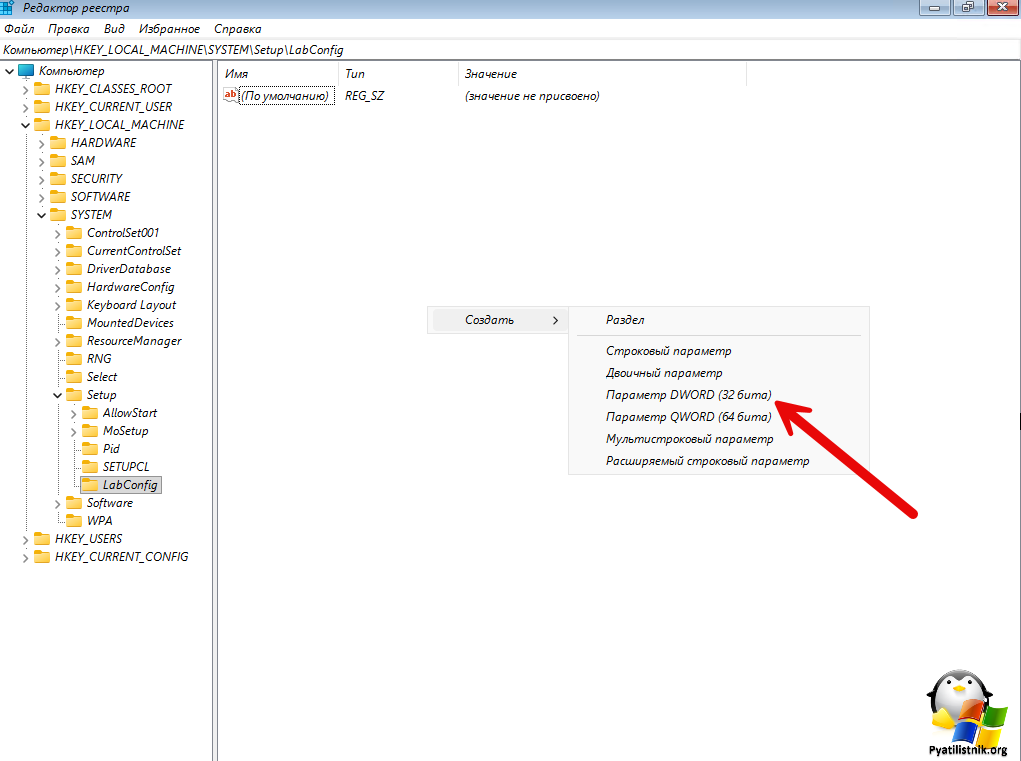Image resolution: width=1021 pixels, height=761 pixels.
Task: Click the Значение column header
Action: tap(490, 74)
